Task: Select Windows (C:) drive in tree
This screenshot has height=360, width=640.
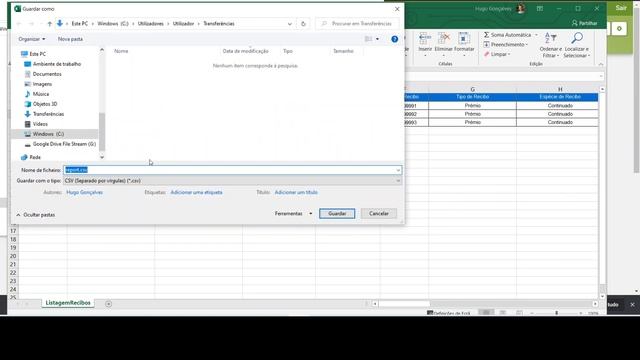Action: point(48,134)
